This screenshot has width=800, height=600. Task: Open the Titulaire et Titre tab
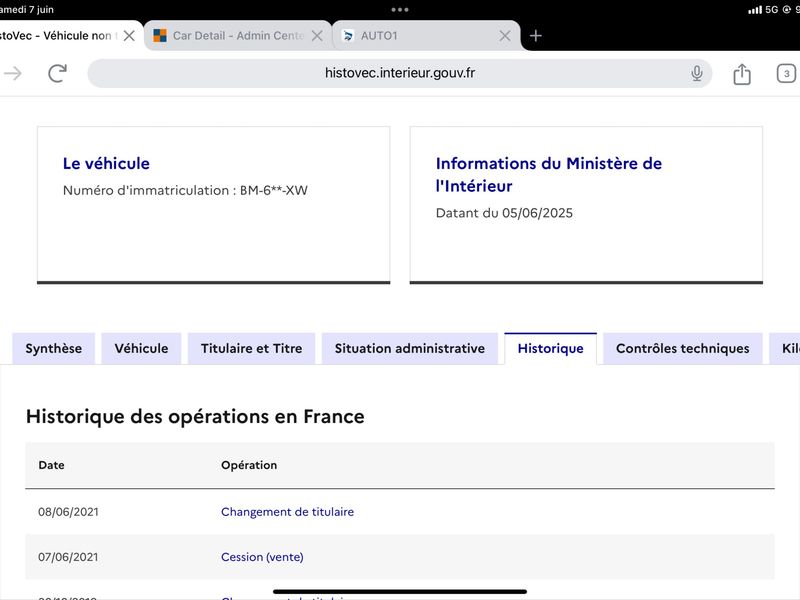click(x=252, y=348)
